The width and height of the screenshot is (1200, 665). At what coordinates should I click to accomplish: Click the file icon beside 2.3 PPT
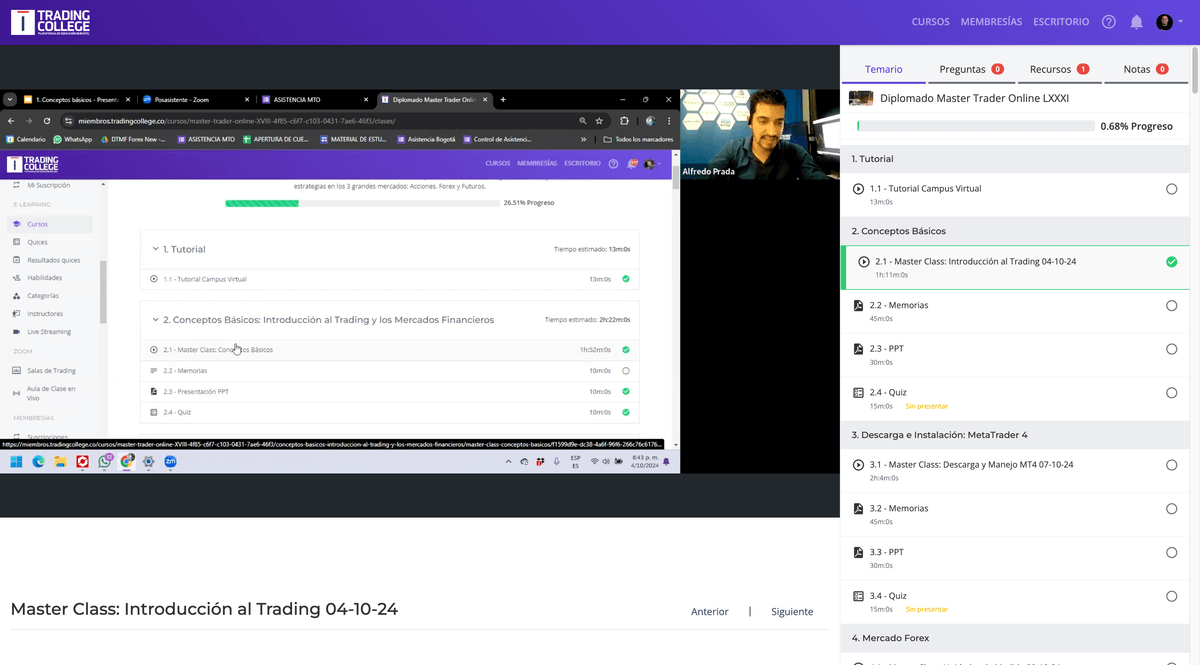tap(858, 349)
